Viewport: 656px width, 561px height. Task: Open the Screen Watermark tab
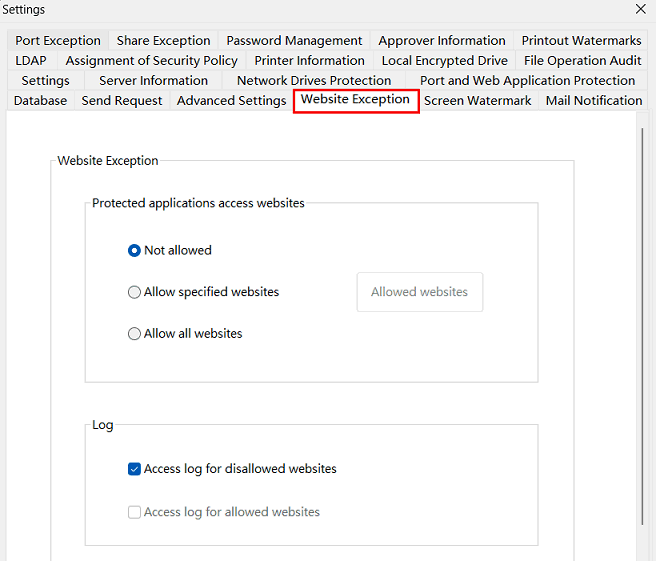(477, 101)
